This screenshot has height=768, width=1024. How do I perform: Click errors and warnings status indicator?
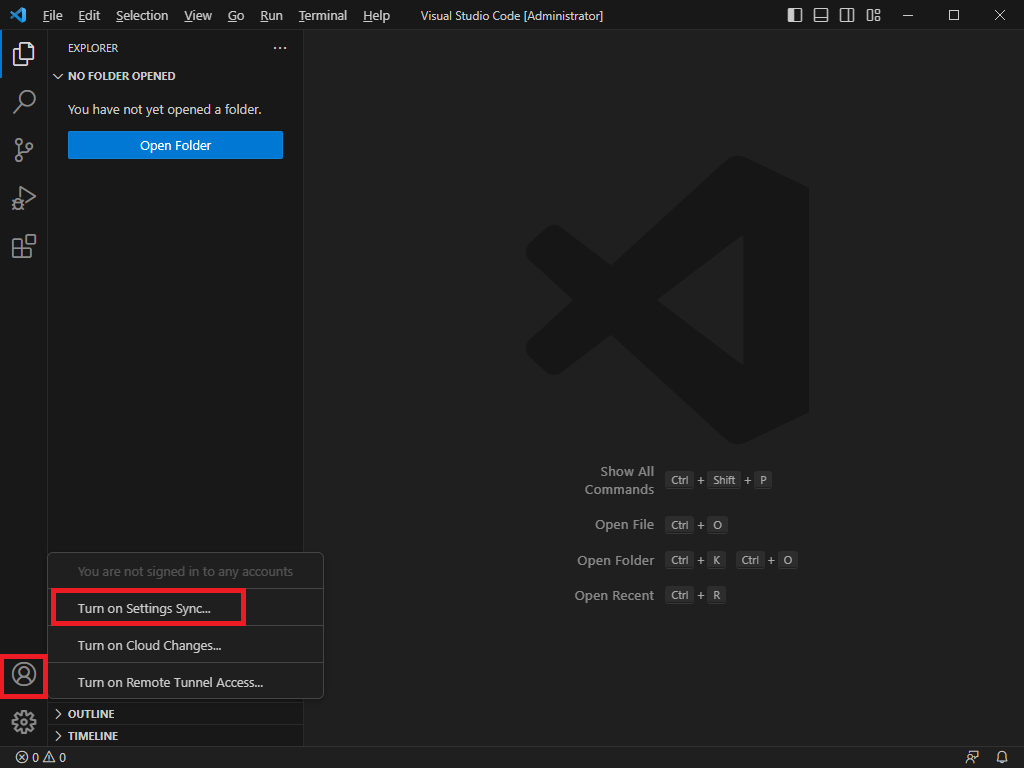tap(41, 757)
